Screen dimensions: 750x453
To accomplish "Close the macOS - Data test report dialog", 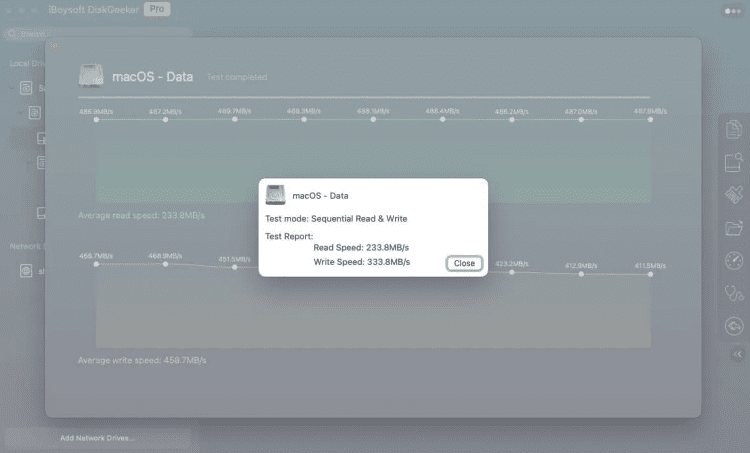I will (x=464, y=263).
